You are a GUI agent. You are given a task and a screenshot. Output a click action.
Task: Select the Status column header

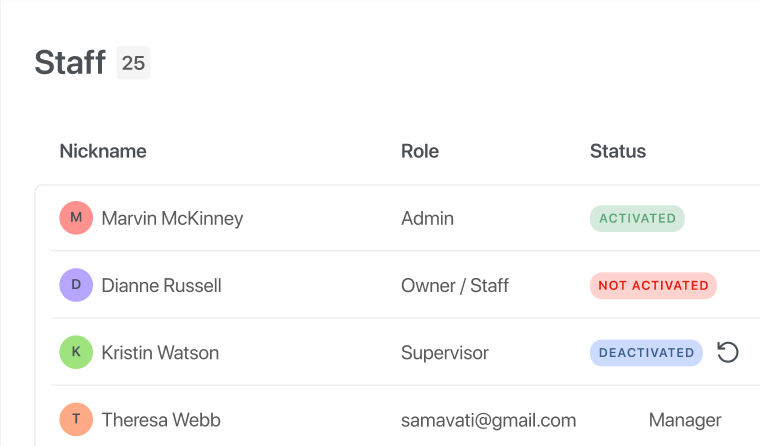tap(618, 151)
